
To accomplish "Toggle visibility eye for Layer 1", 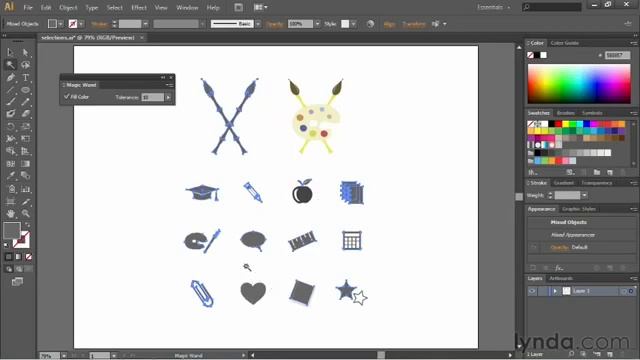I will (x=532, y=291).
